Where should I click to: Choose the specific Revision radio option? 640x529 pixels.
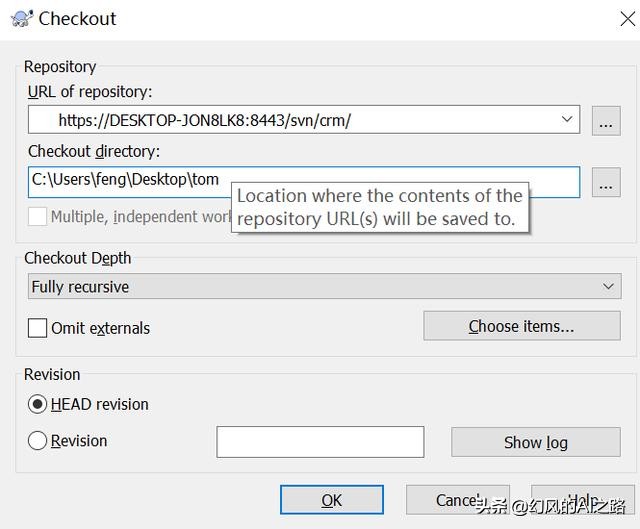38,441
